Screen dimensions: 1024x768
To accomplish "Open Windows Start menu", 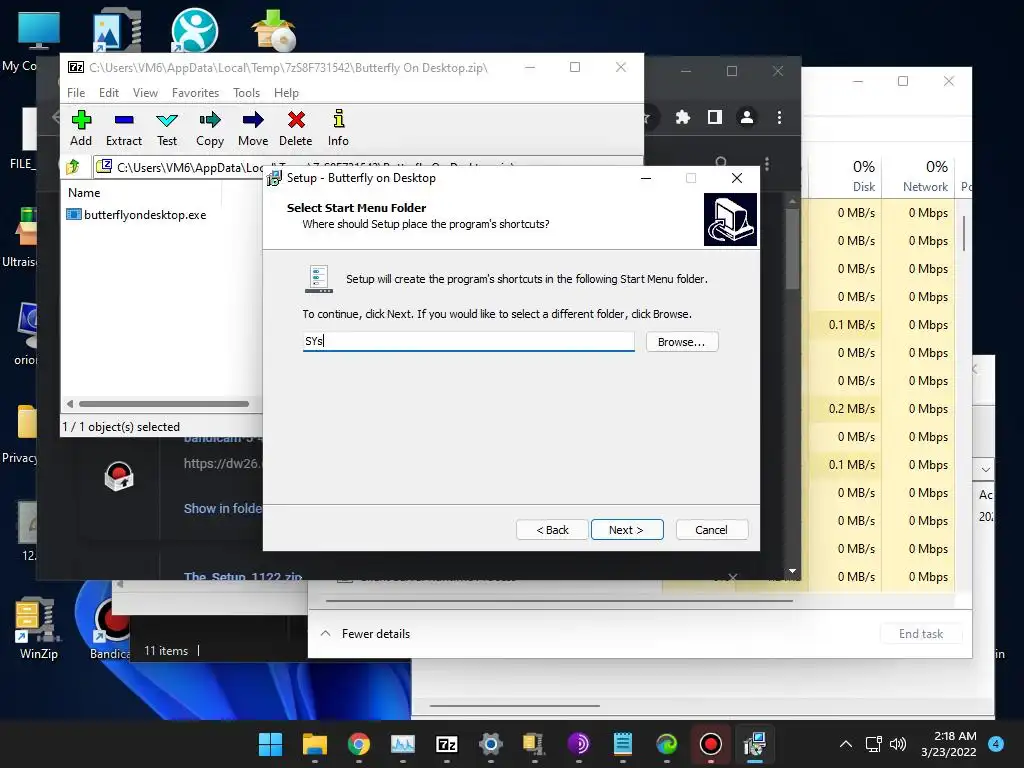I will [270, 744].
